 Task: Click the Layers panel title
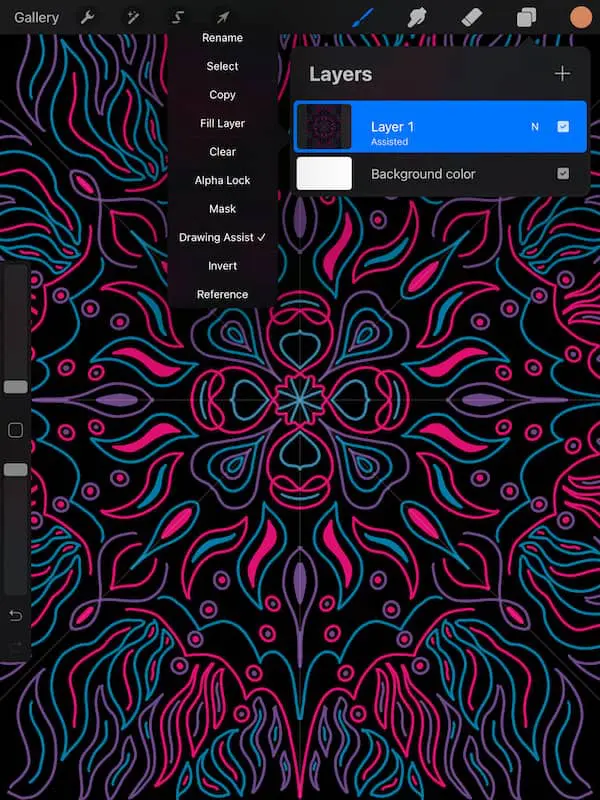coord(340,74)
